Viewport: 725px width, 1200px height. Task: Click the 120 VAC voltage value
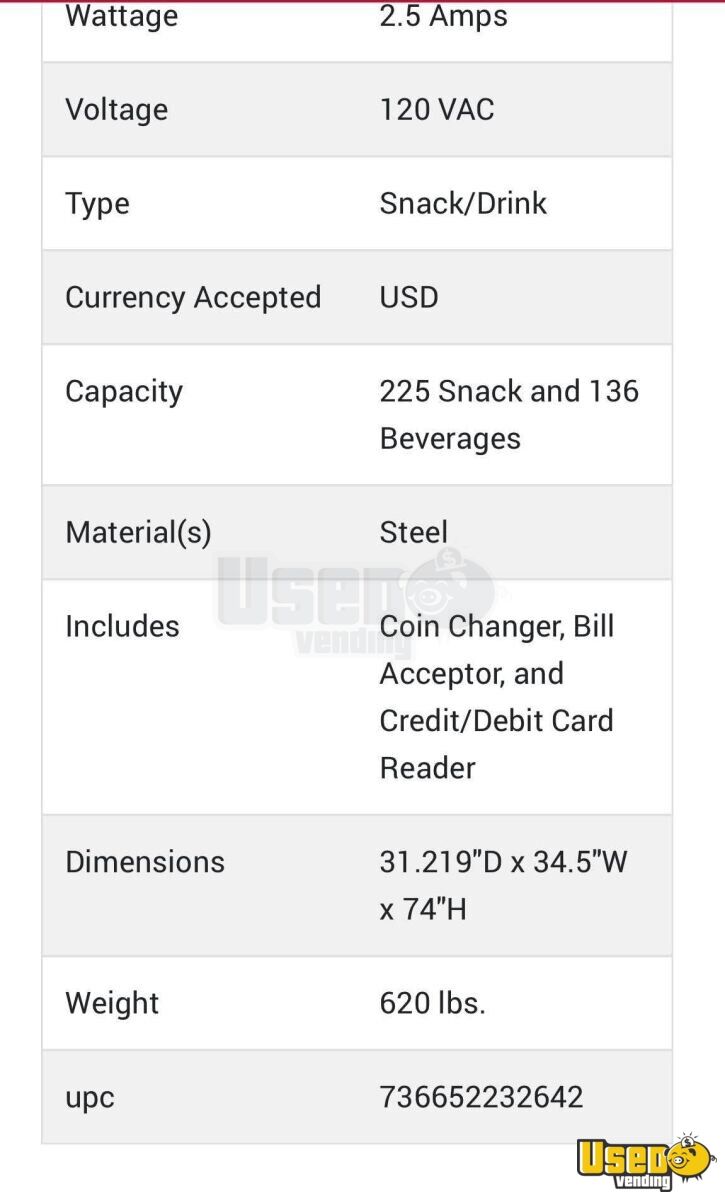point(437,109)
